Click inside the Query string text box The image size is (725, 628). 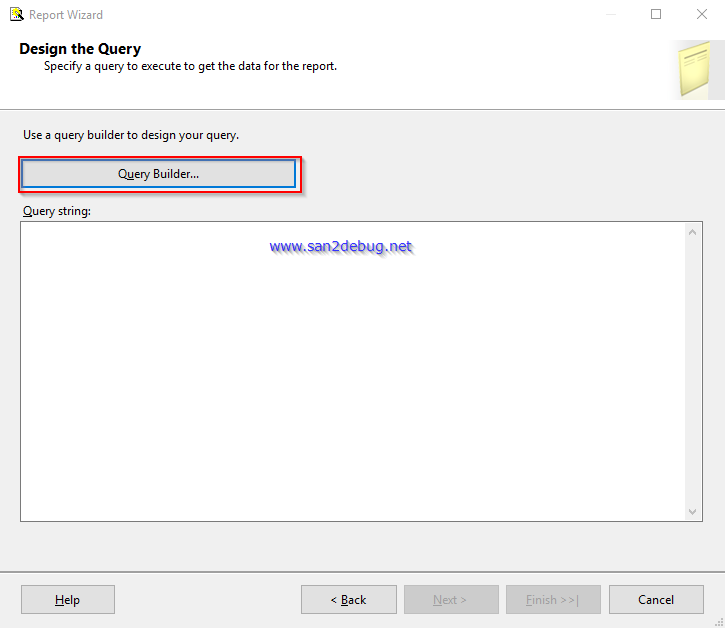(x=353, y=371)
